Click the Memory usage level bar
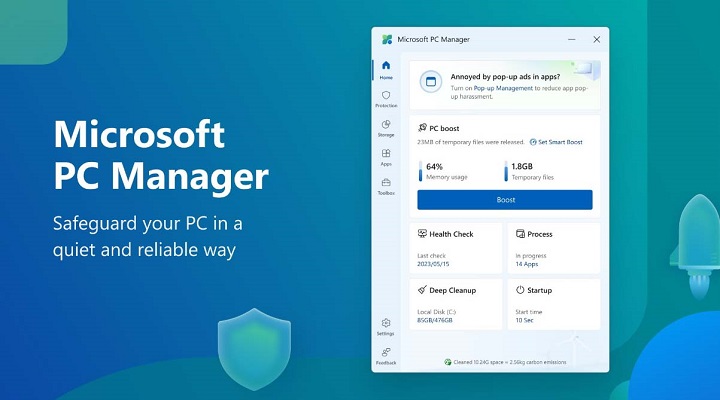 click(420, 172)
